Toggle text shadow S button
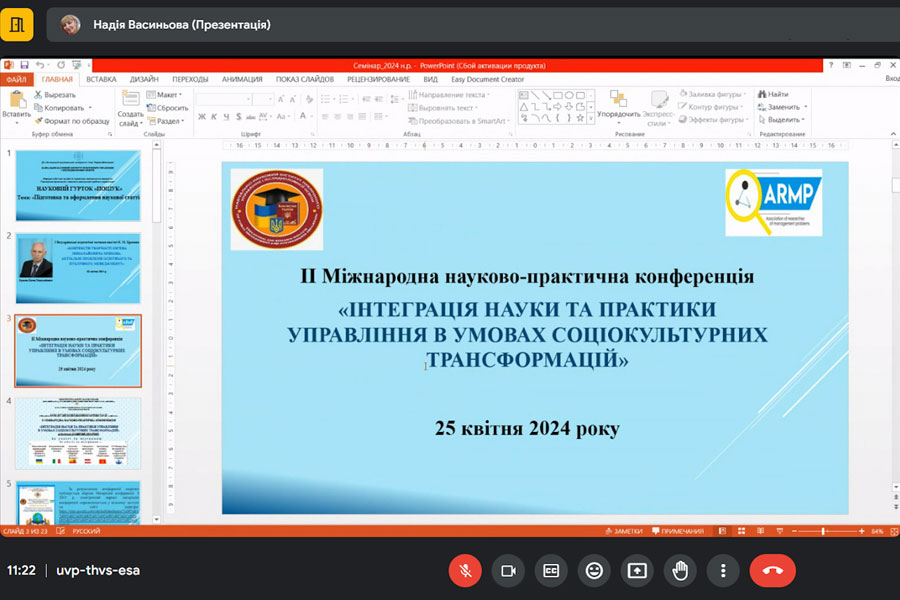The height and width of the screenshot is (600, 900). [238, 117]
